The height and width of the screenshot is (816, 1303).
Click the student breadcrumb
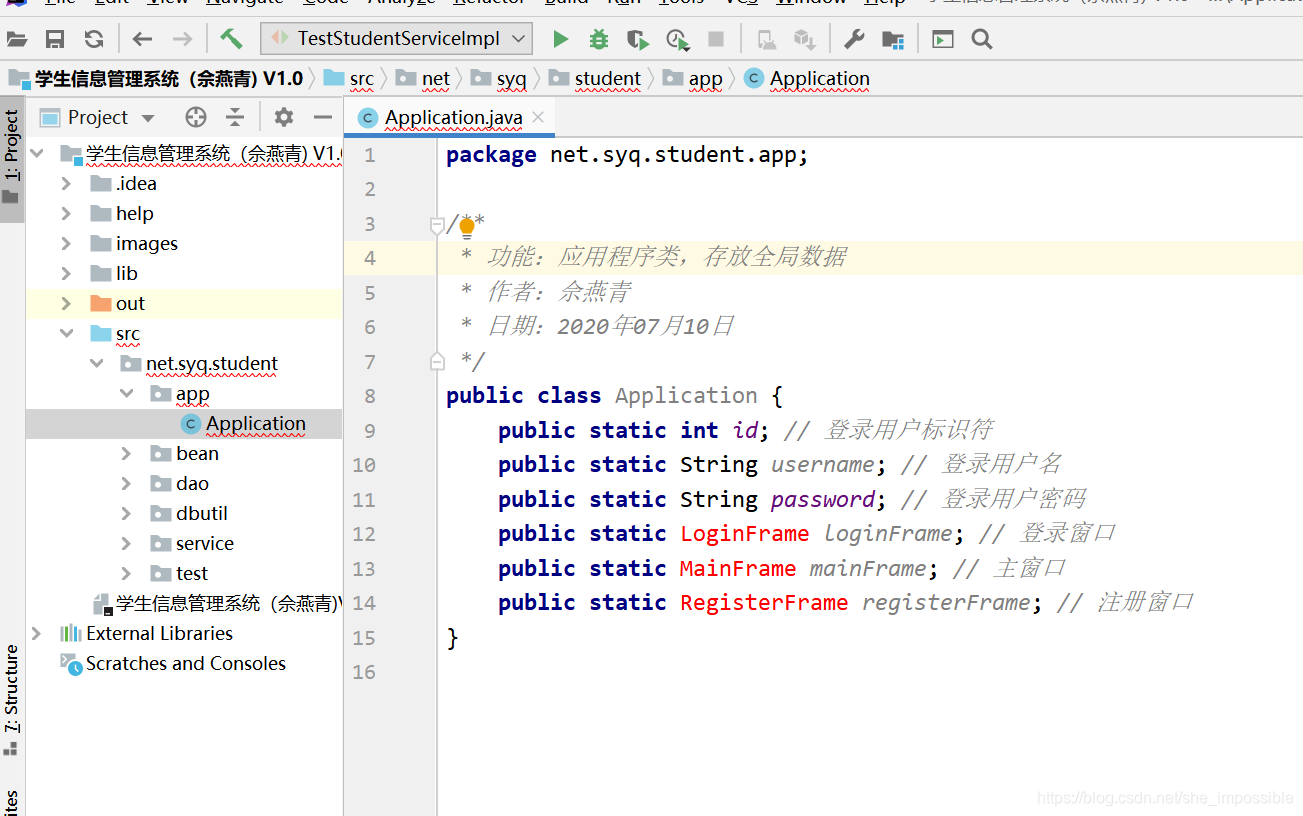pos(607,78)
